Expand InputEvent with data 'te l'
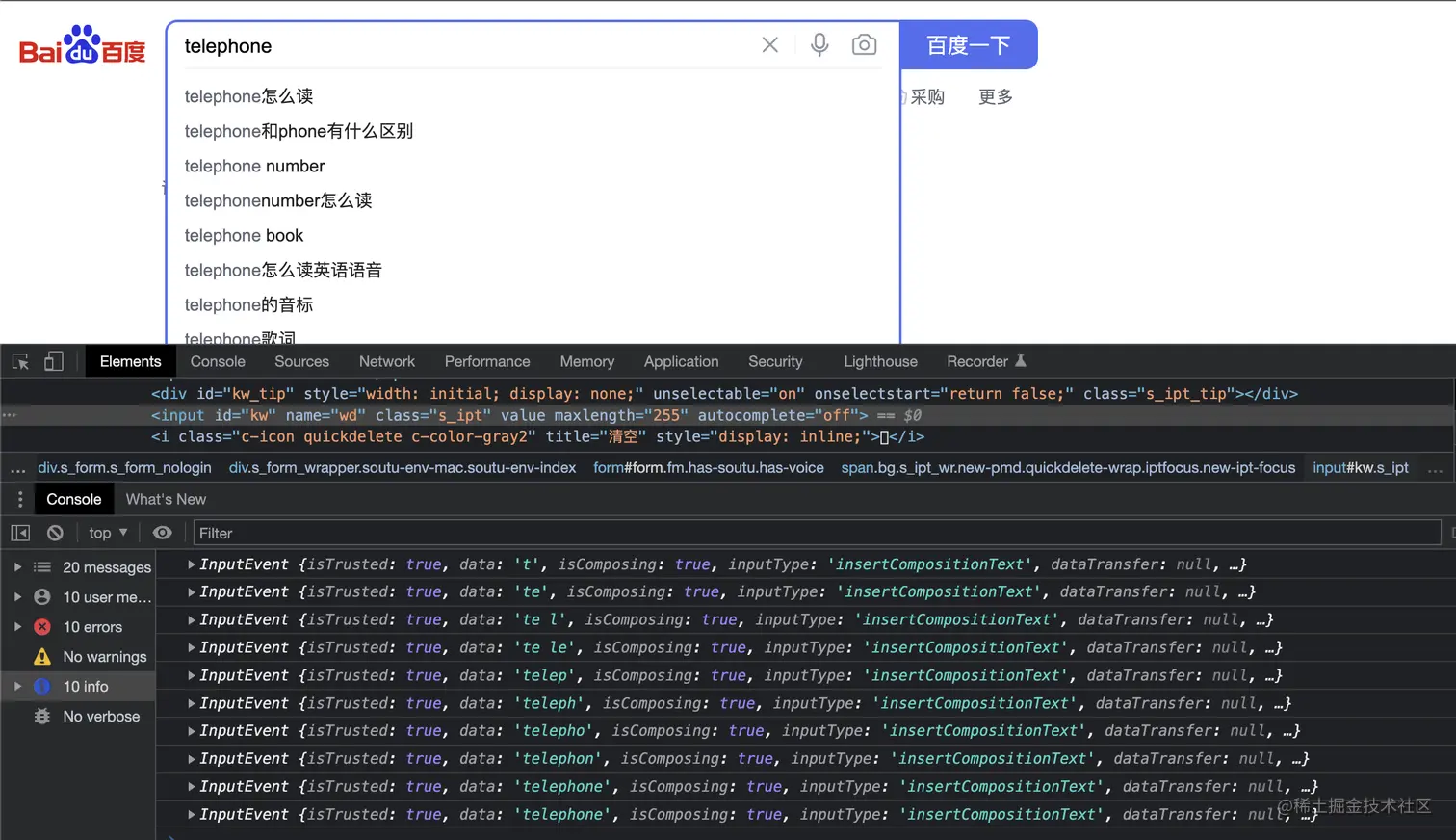This screenshot has width=1456, height=840. coord(192,619)
